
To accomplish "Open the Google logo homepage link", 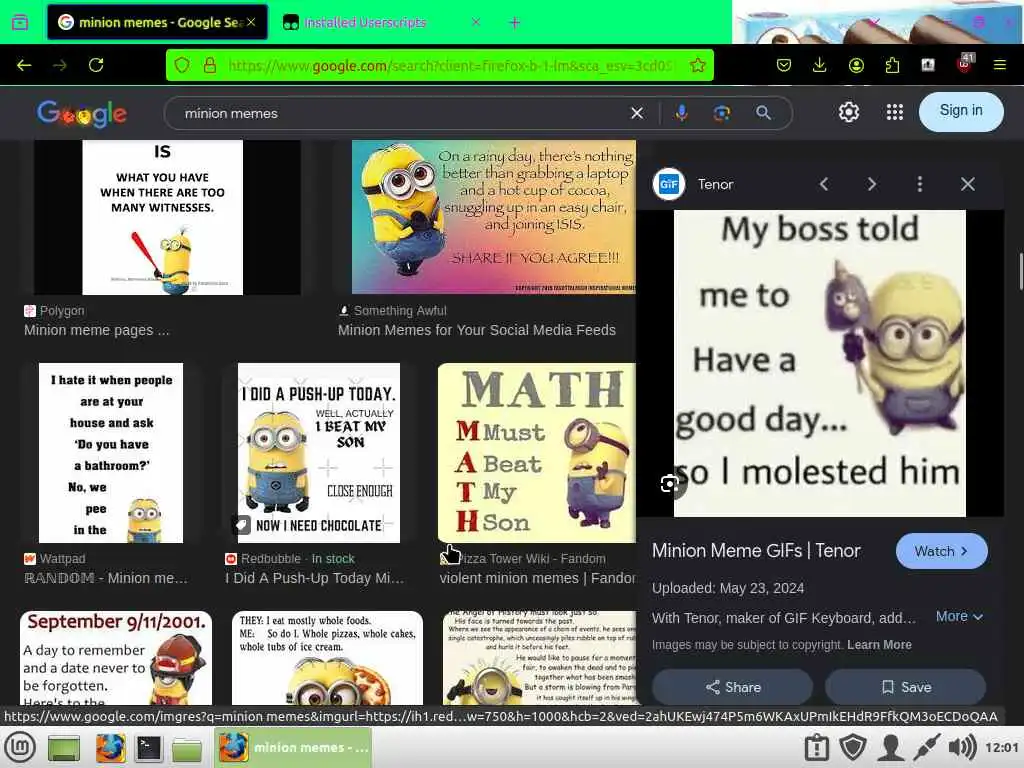I will [x=82, y=114].
